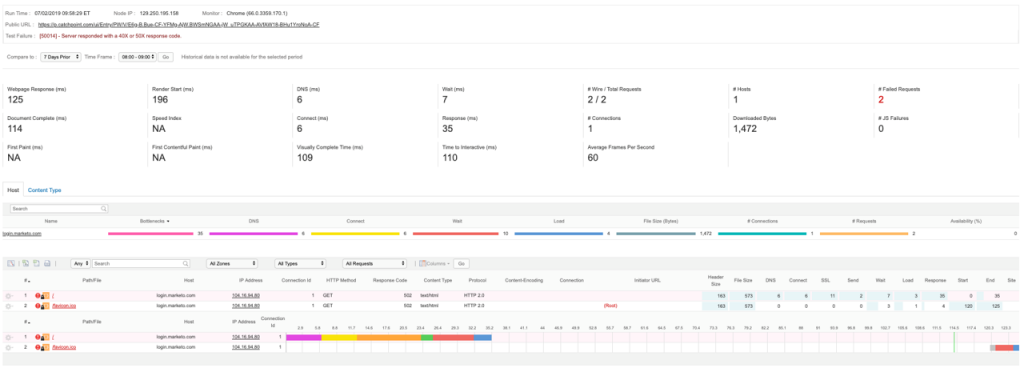Screen dimensions: 1024x368
Task: Click the Columns grid icon
Action: (423, 264)
